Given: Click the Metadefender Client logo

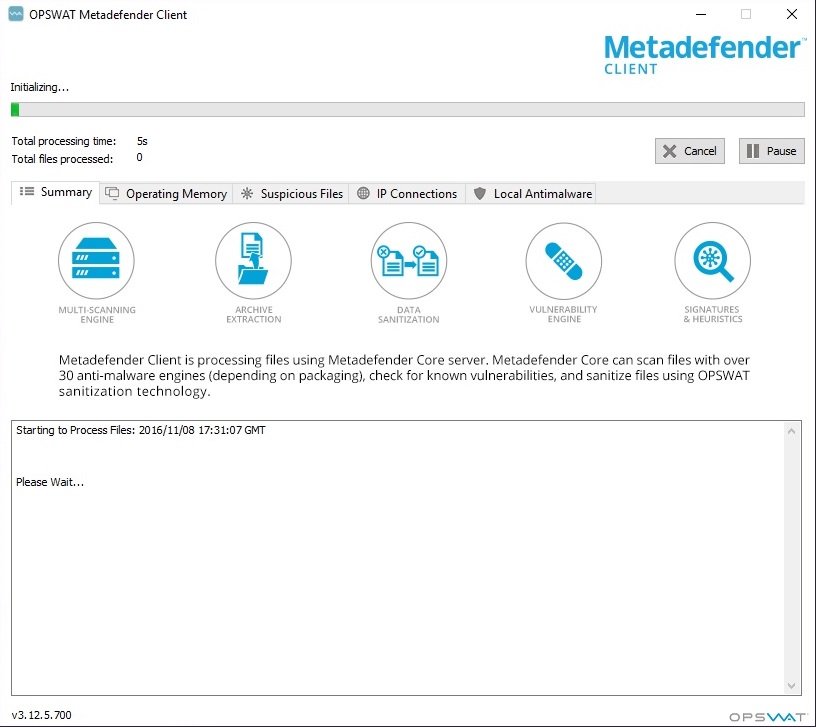Looking at the screenshot, I should click(704, 55).
